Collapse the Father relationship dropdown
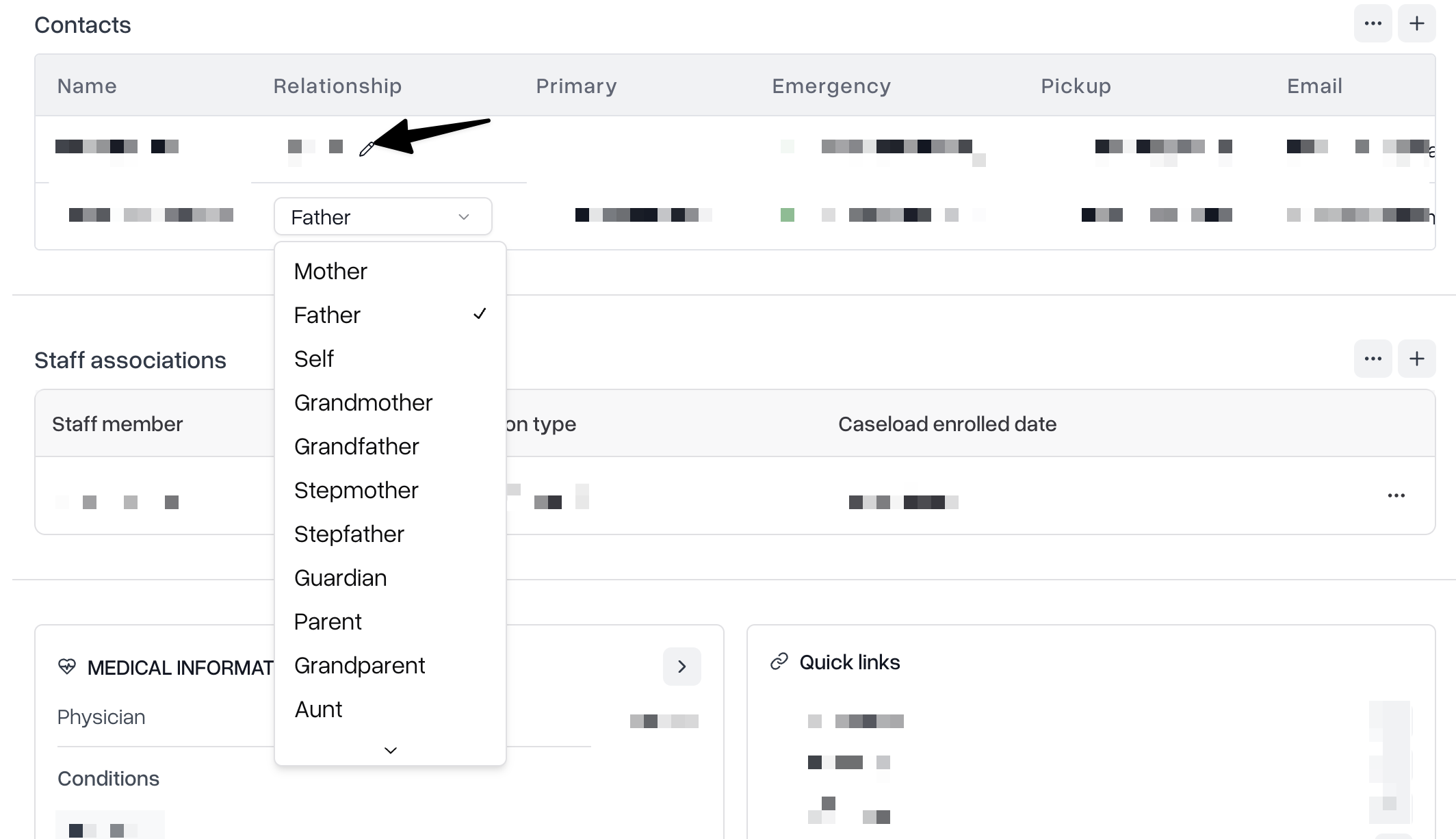1456x839 pixels. click(x=382, y=217)
